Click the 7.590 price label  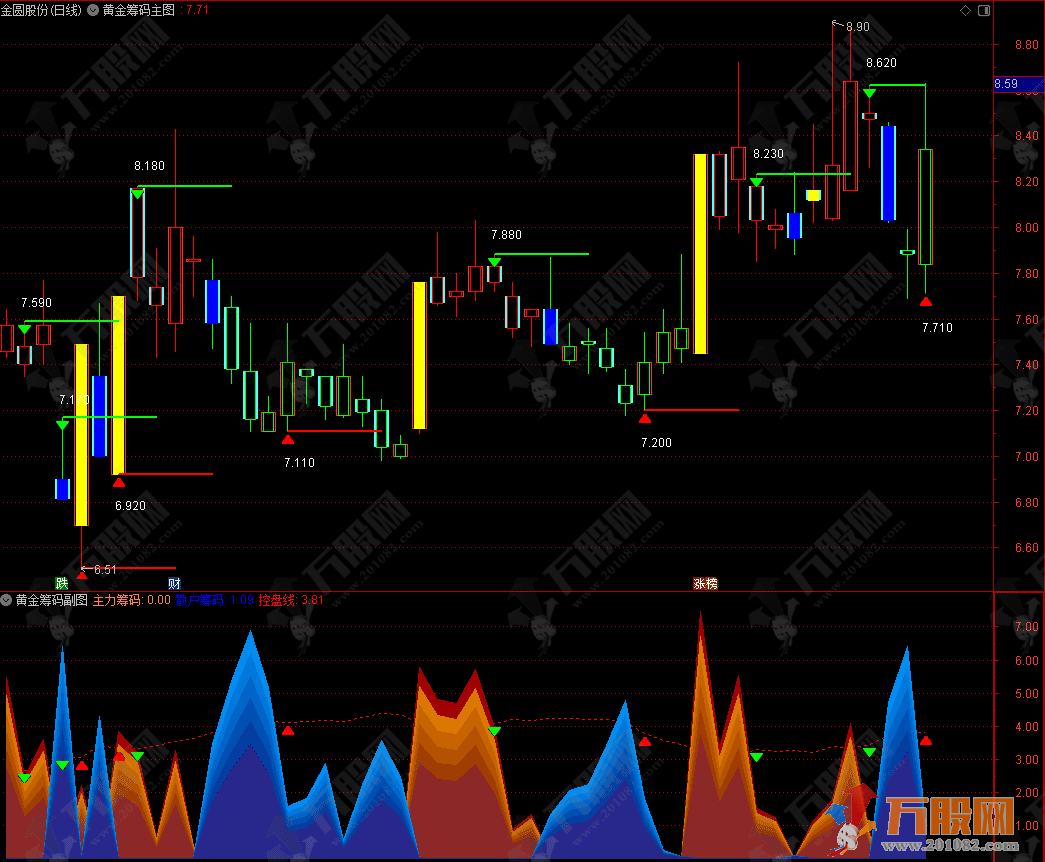[x=36, y=303]
